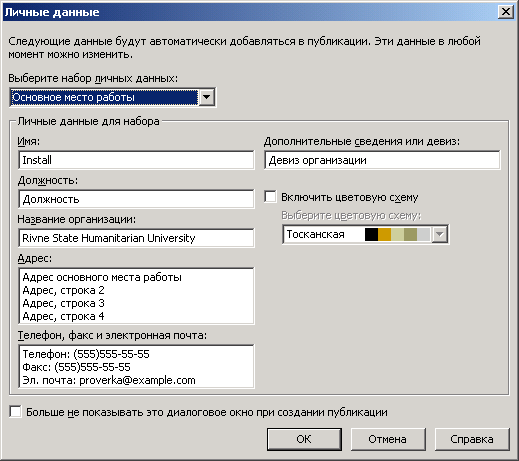The width and height of the screenshot is (519, 461).
Task: Click the olive green scheme swatch
Action: coord(410,234)
